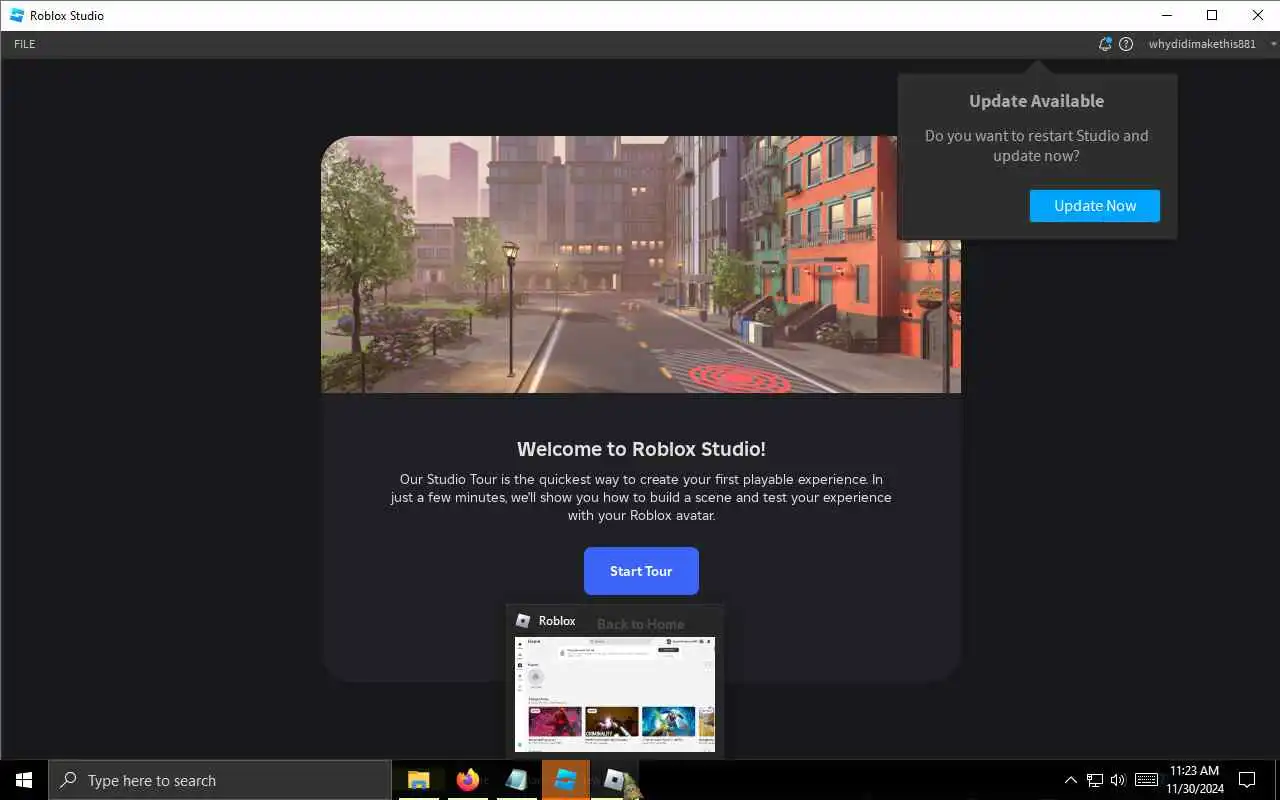Close the Roblox Studio window

point(1258,15)
